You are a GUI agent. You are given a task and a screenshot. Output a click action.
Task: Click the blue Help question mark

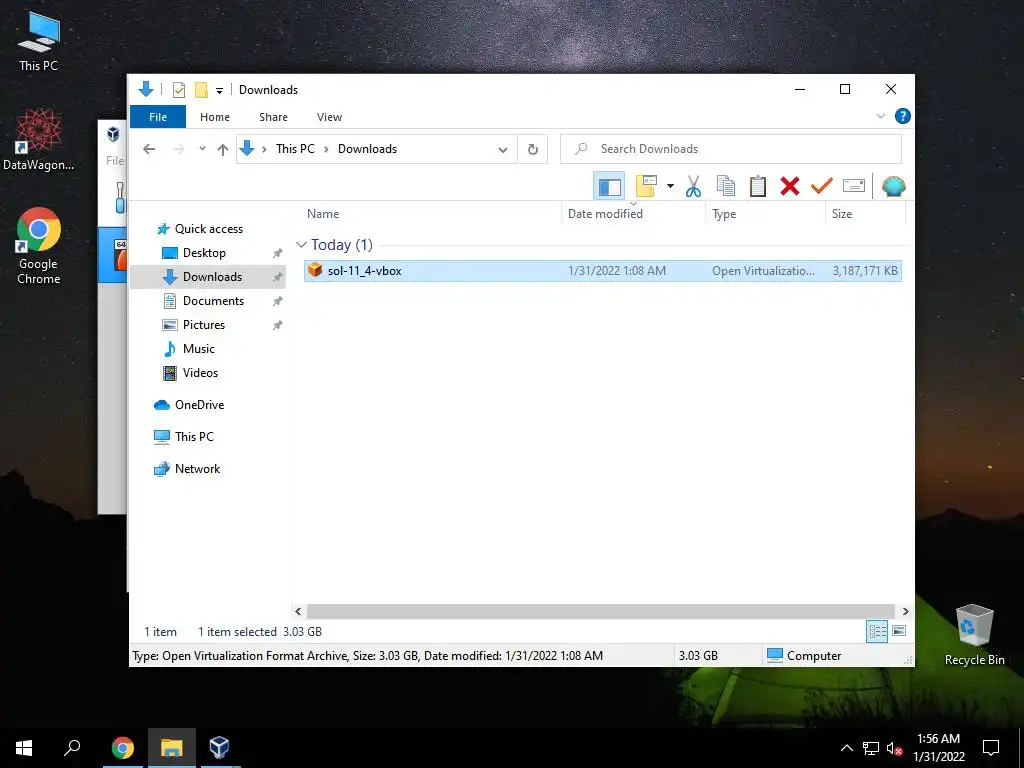(903, 116)
